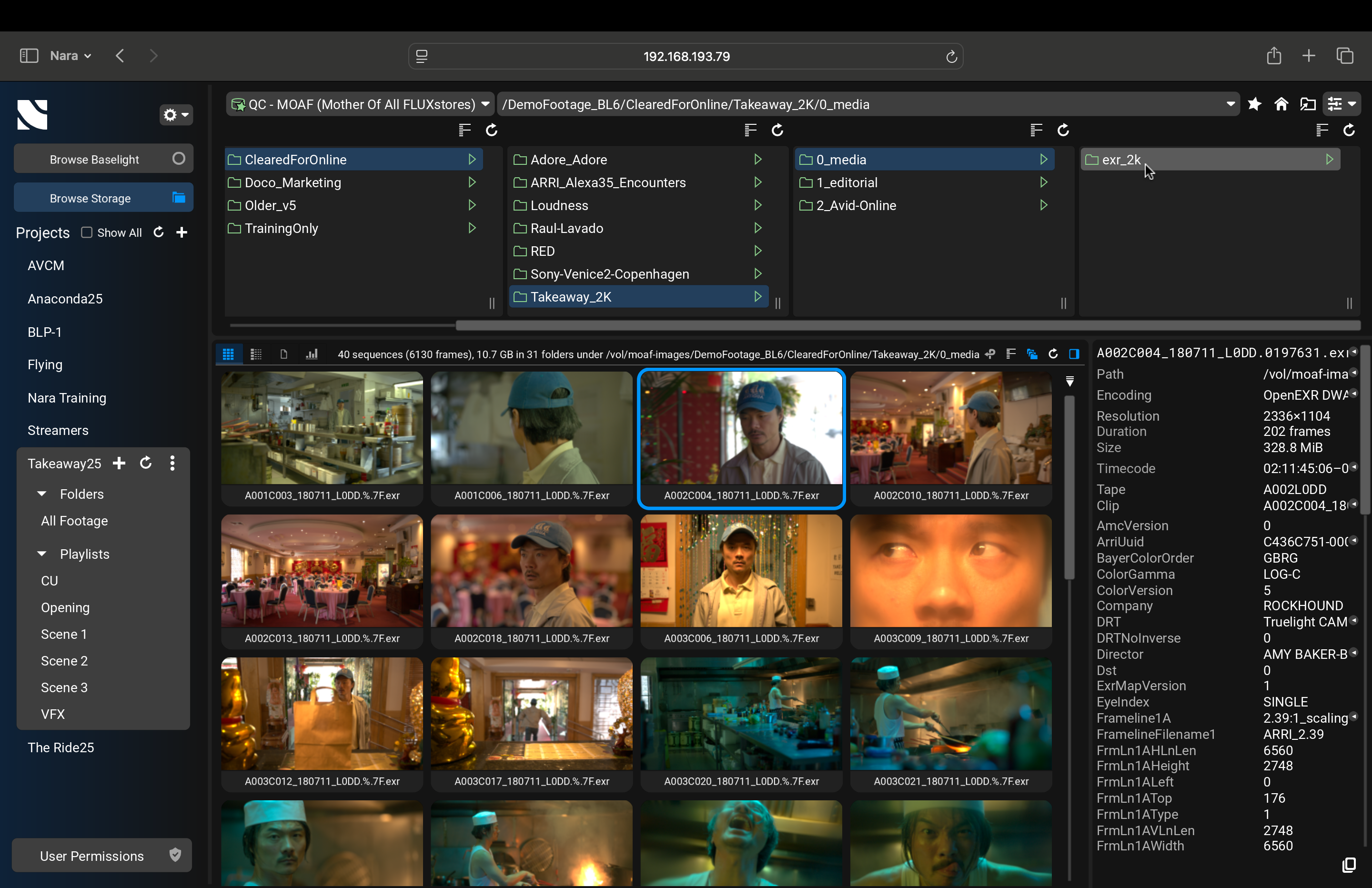This screenshot has height=888, width=1372.
Task: Enable the Show All projects checkbox
Action: pos(87,232)
